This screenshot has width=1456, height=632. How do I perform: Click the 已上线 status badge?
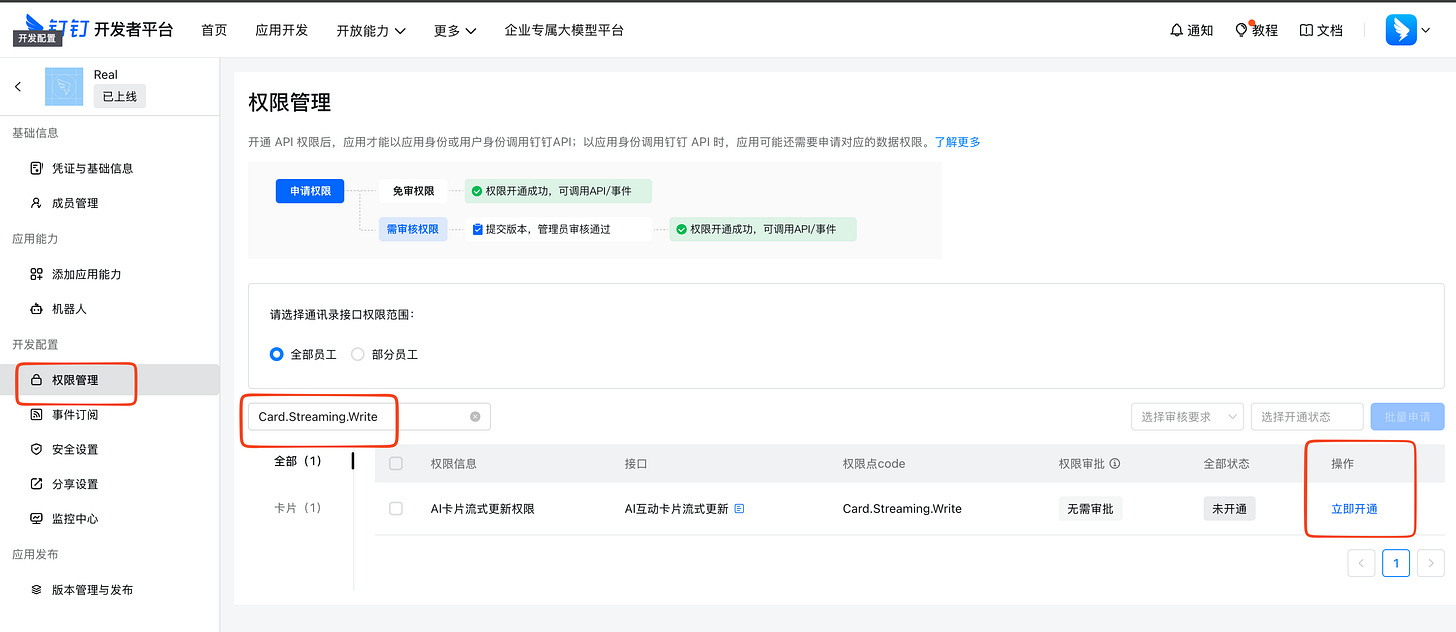point(120,96)
